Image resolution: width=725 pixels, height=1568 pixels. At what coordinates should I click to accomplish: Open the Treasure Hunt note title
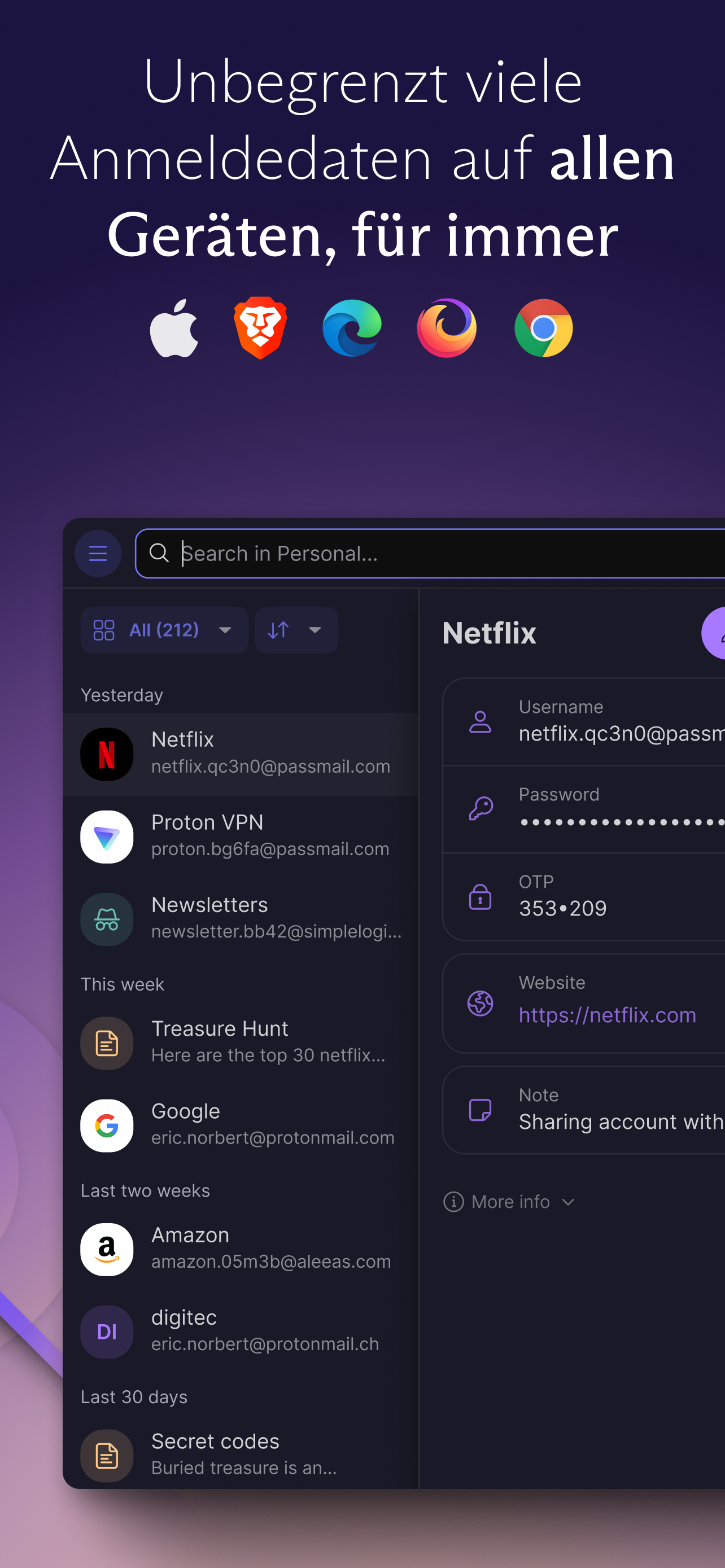(x=220, y=1029)
